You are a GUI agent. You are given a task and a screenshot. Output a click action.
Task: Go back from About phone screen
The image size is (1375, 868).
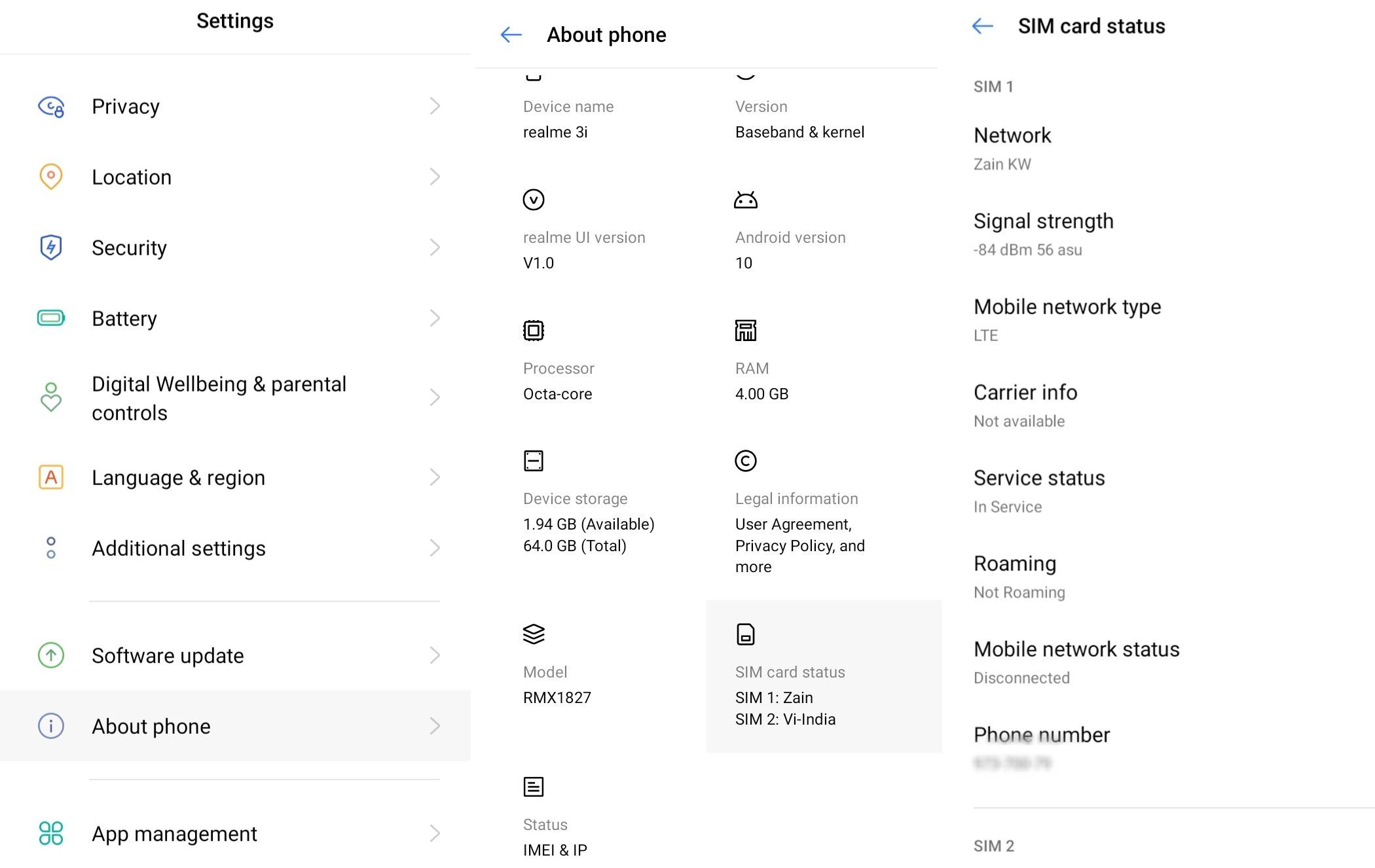pyautogui.click(x=511, y=35)
